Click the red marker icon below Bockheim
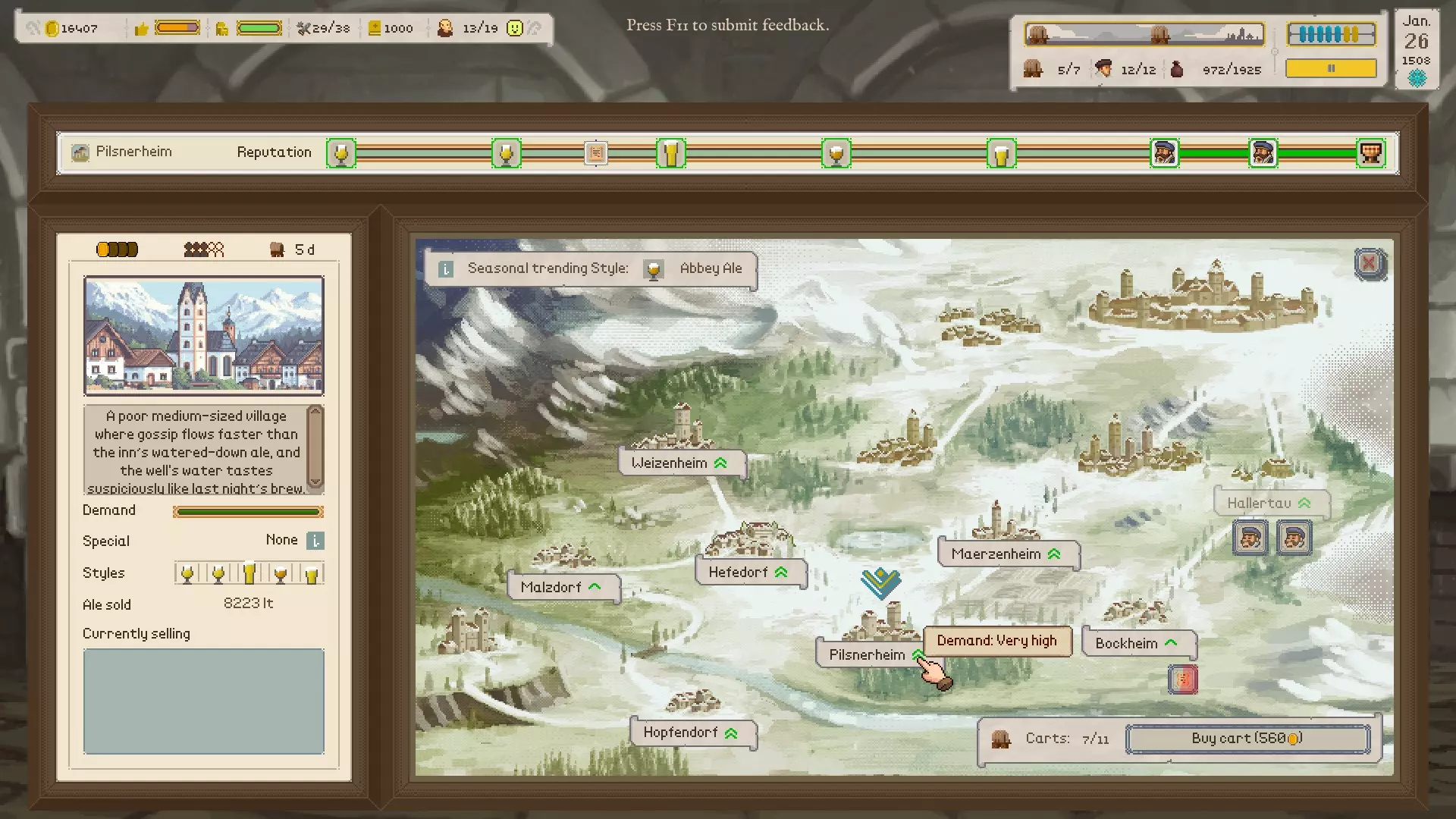The height and width of the screenshot is (819, 1456). point(1182,679)
